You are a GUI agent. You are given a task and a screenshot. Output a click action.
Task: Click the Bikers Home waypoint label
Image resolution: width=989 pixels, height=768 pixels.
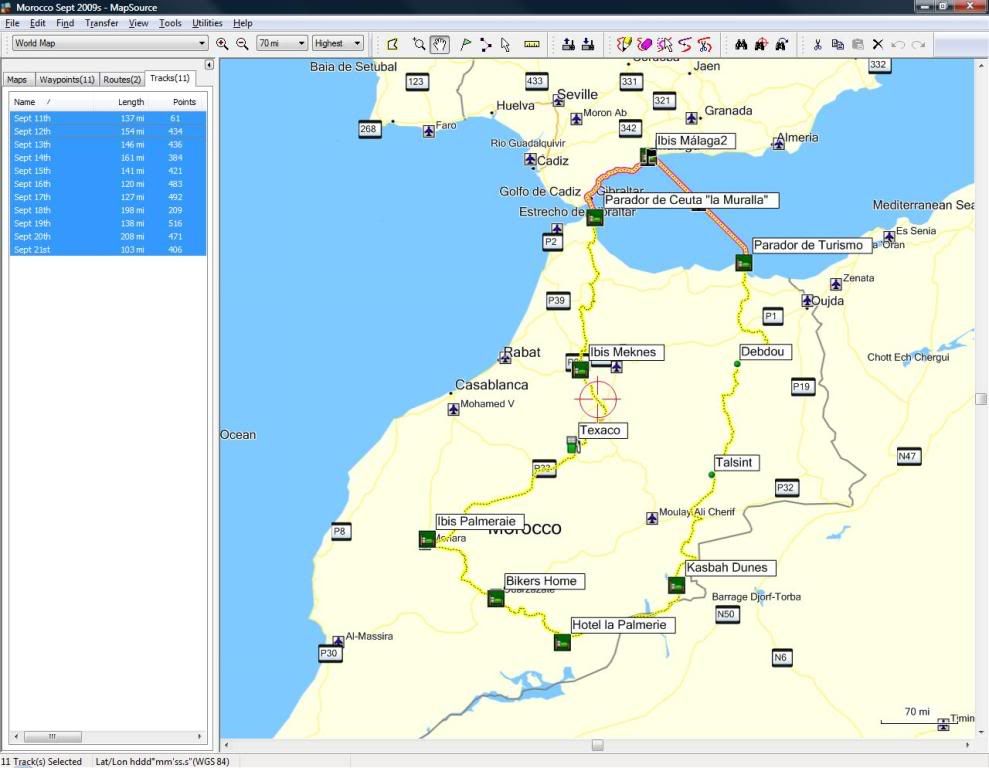tap(544, 581)
